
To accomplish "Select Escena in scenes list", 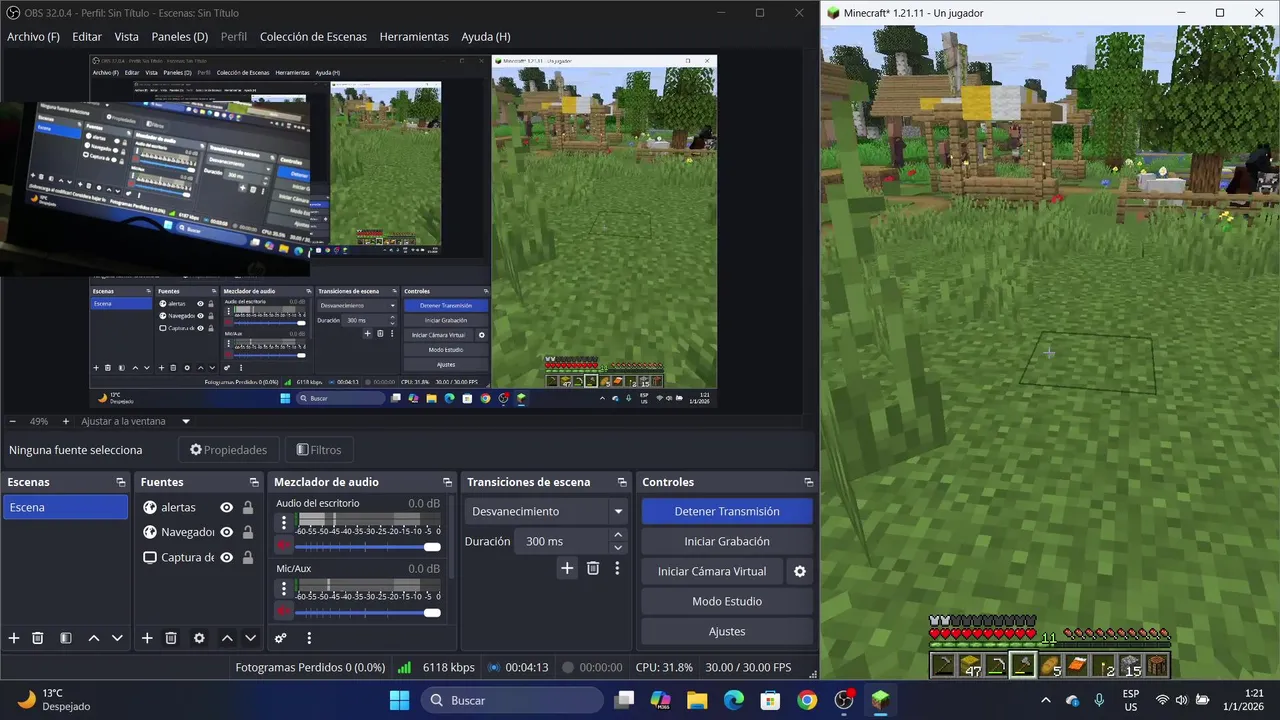I will pos(65,507).
